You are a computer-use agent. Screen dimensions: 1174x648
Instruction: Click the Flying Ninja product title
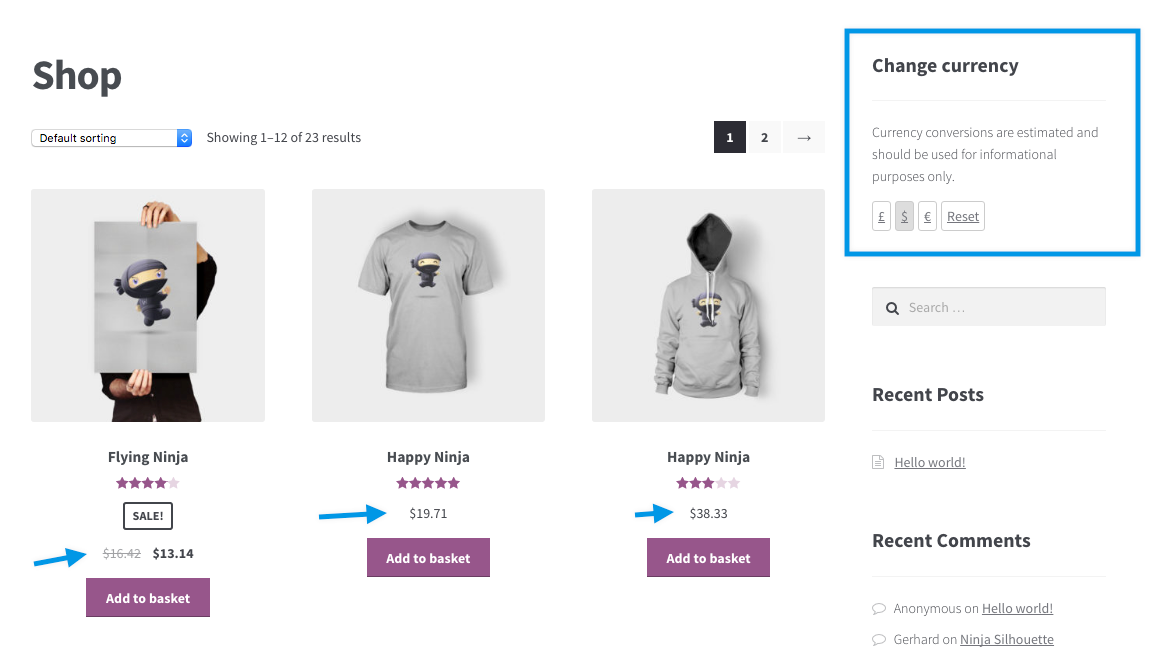point(148,457)
